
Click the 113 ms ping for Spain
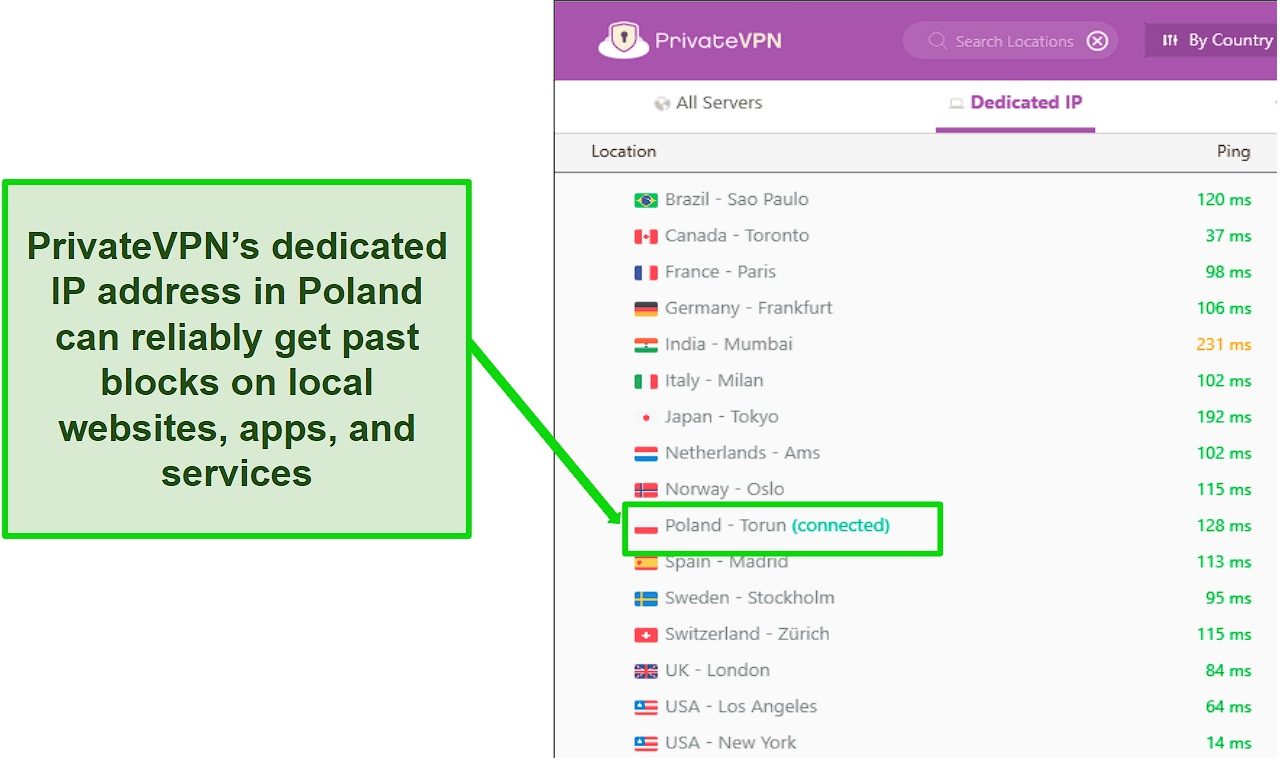pyautogui.click(x=1224, y=561)
